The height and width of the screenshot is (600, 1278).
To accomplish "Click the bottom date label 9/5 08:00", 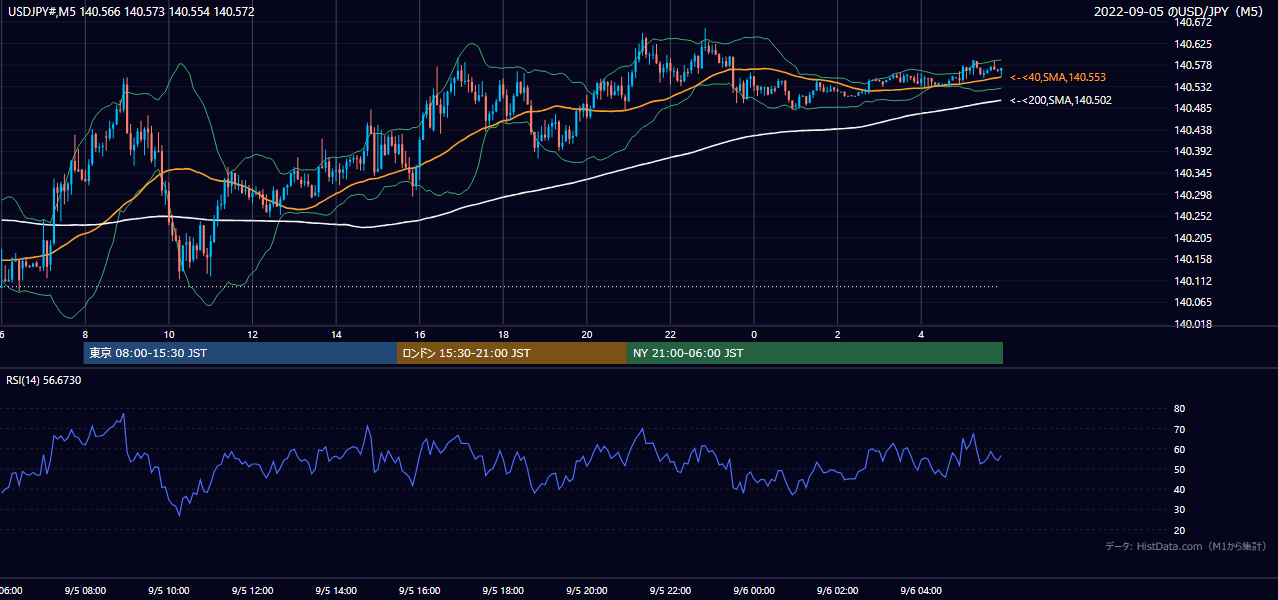I will (85, 590).
